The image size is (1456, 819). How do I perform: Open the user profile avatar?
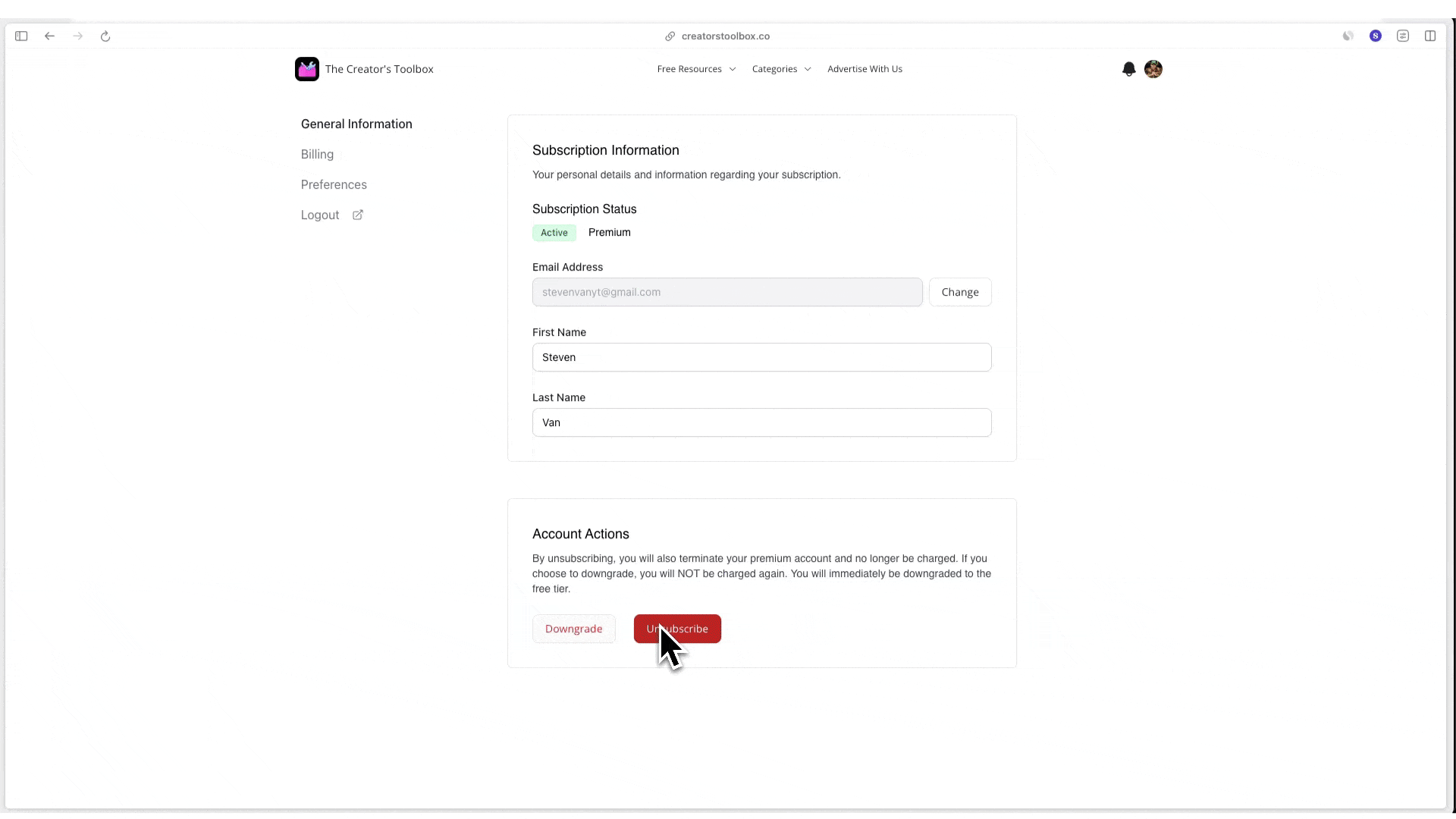[x=1153, y=69]
